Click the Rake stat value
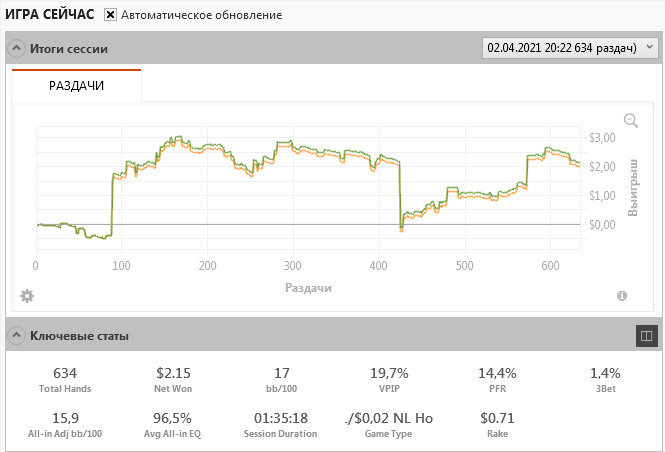This screenshot has width=665, height=452. pos(497,418)
